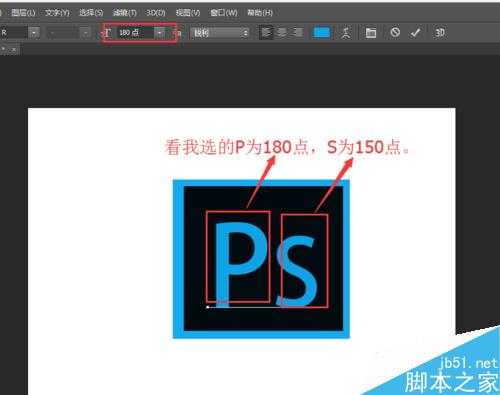Screen dimensions: 500x395
Task: Open the blue text color swatch
Action: [322, 33]
